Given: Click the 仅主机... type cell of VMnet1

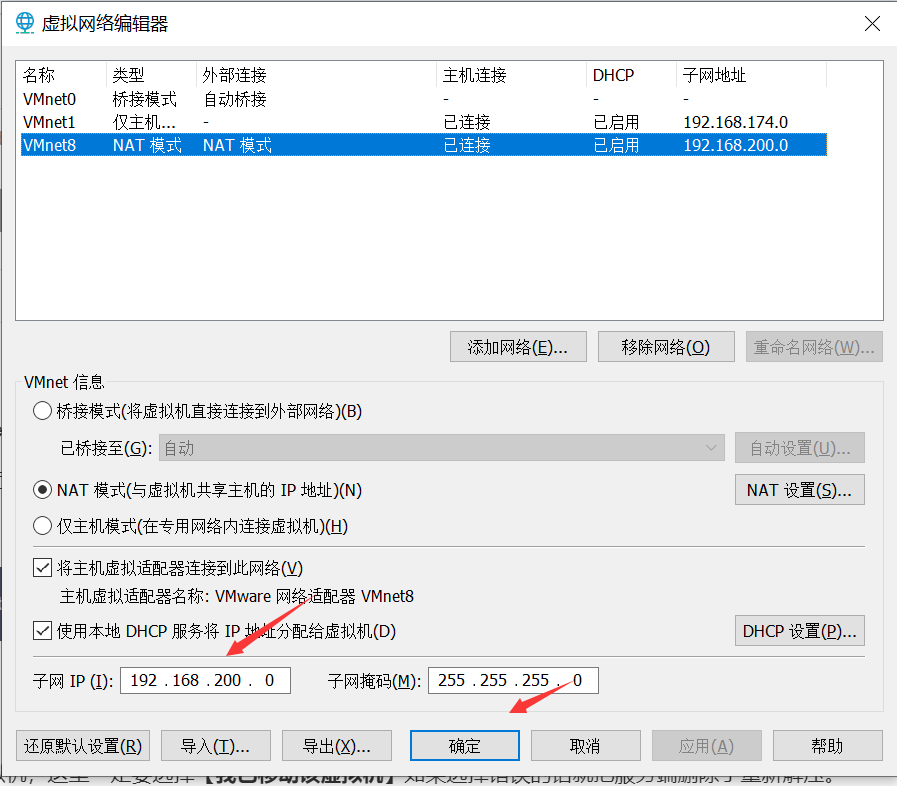Looking at the screenshot, I should pos(144,122).
